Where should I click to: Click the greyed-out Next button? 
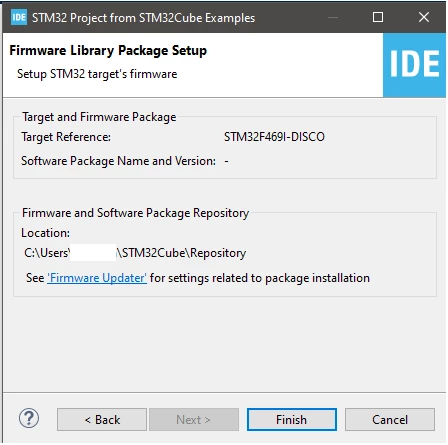[x=194, y=420]
